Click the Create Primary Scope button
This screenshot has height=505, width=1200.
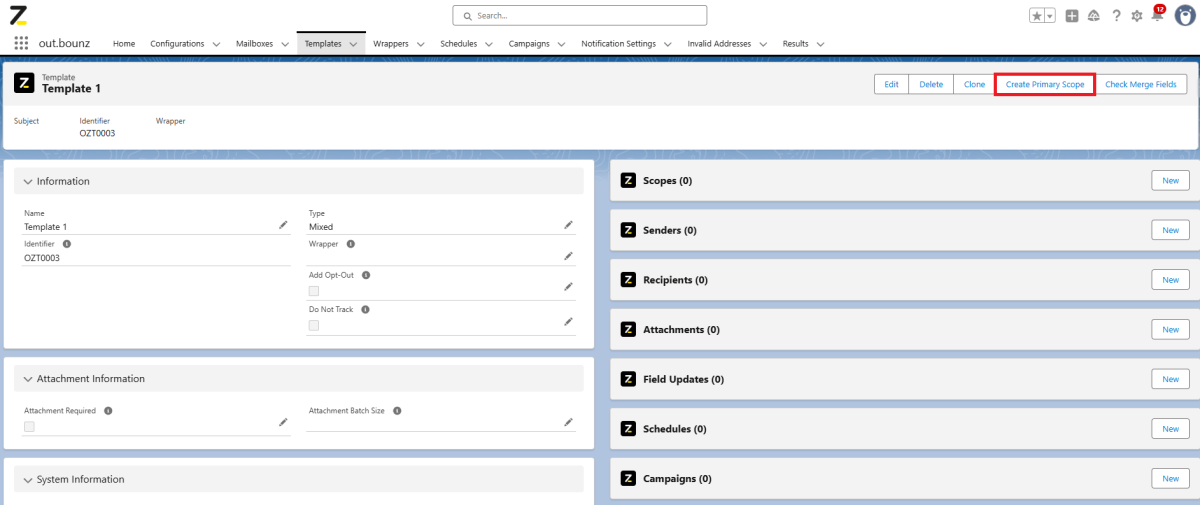(1045, 85)
